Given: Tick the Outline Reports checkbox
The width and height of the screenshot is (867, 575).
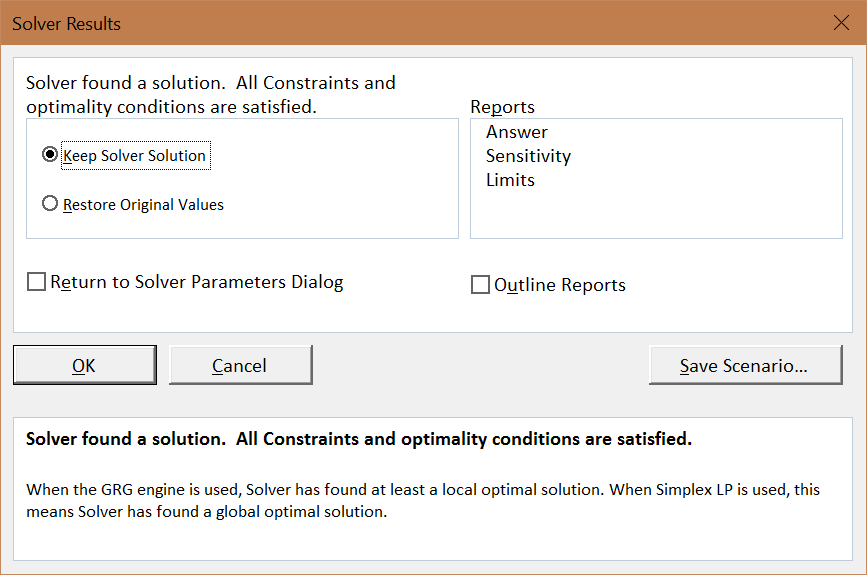Looking at the screenshot, I should pyautogui.click(x=480, y=285).
